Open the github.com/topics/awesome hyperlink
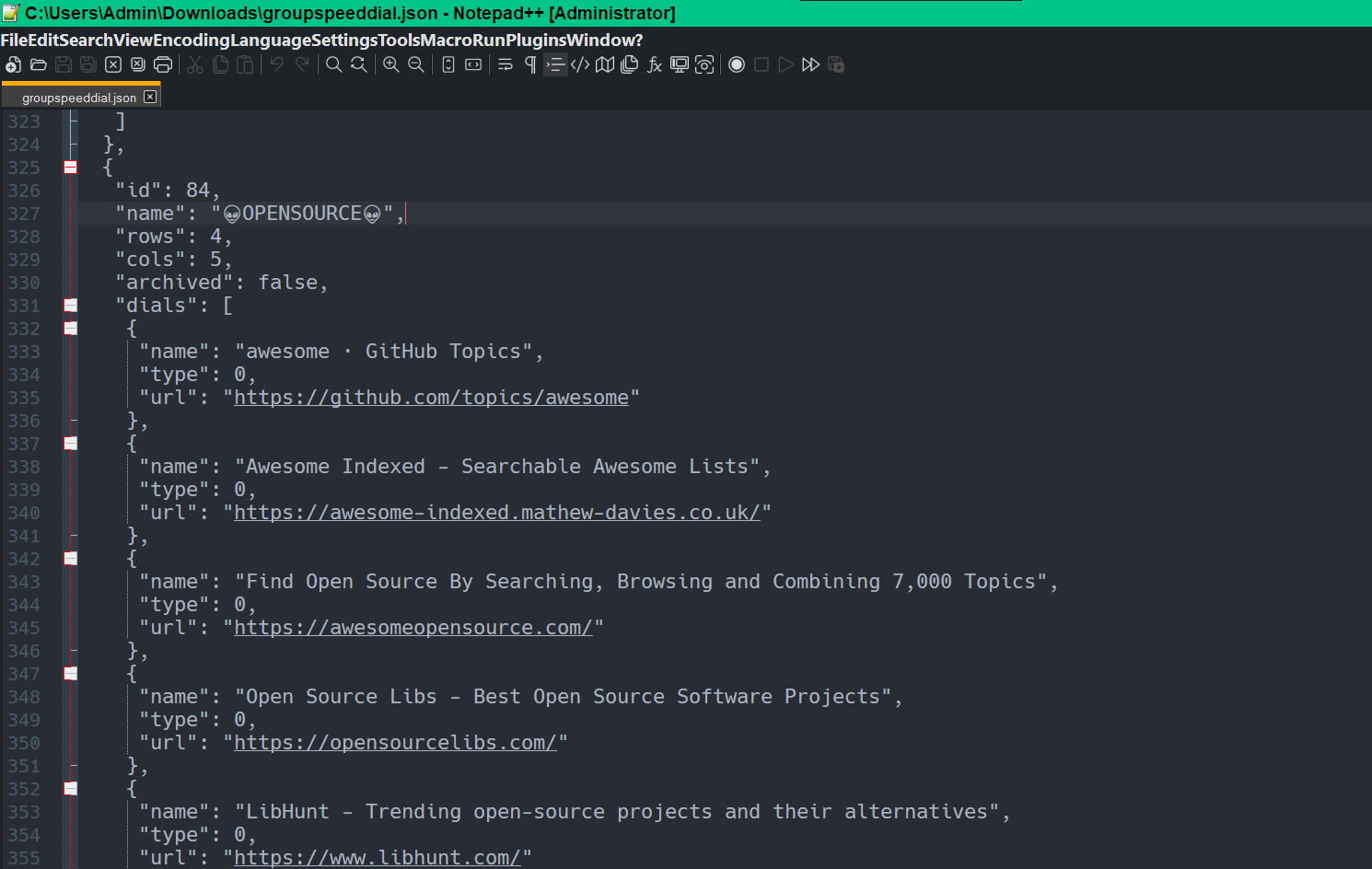1372x869 pixels. tap(431, 397)
